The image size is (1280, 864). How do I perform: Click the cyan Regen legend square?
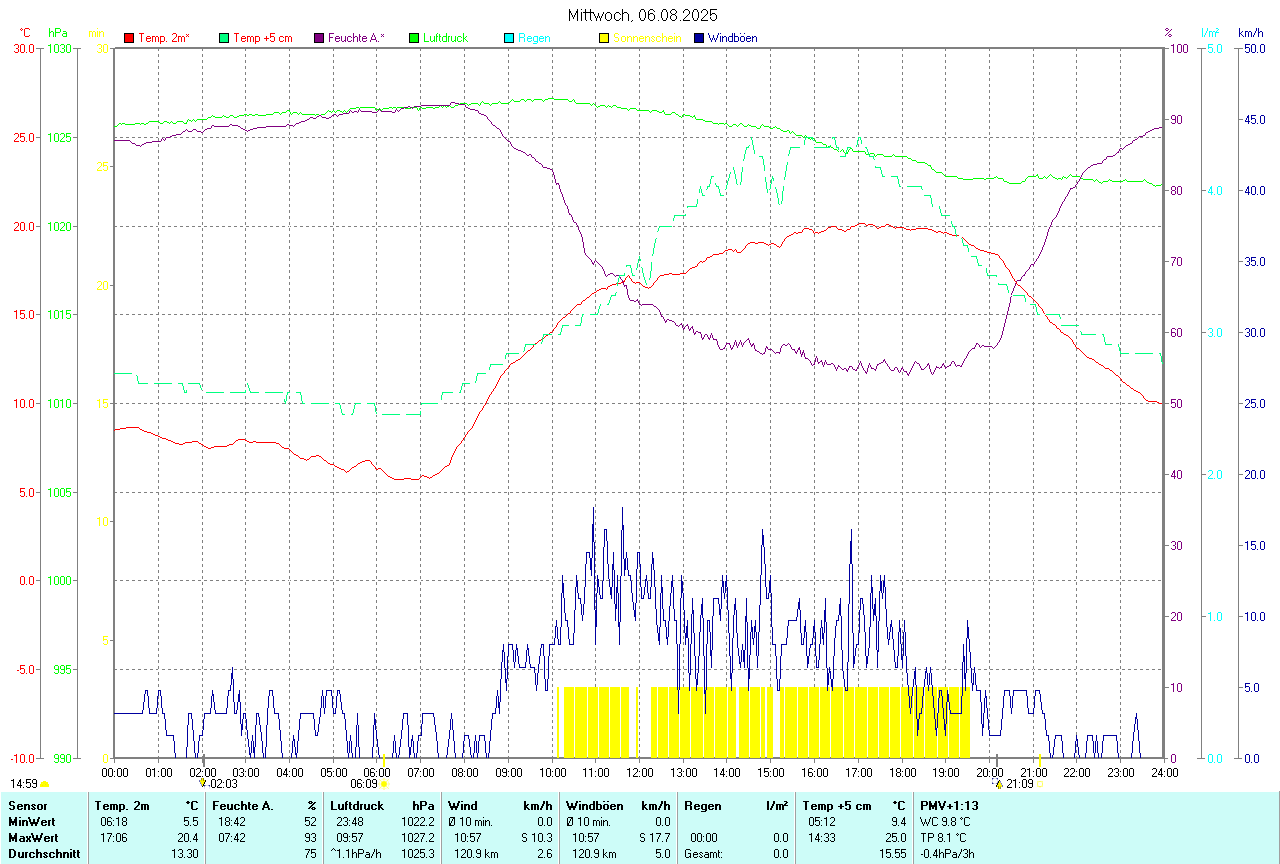tap(509, 38)
